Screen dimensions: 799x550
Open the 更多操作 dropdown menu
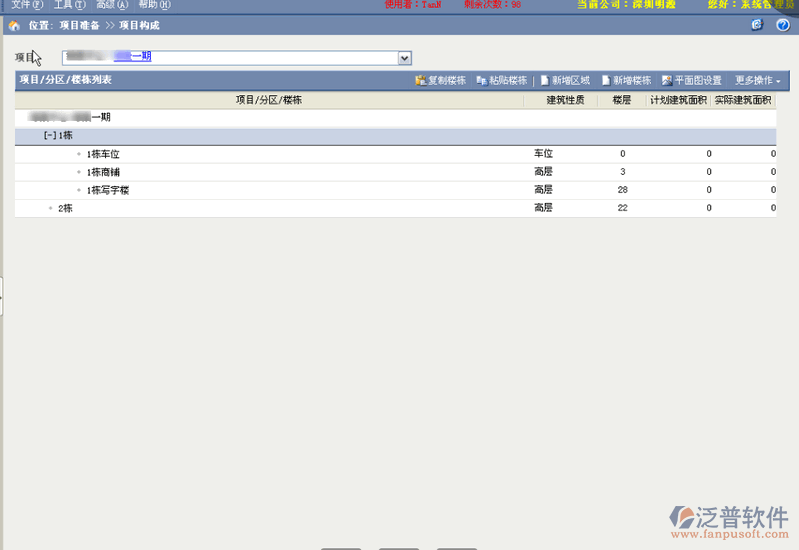coord(757,80)
